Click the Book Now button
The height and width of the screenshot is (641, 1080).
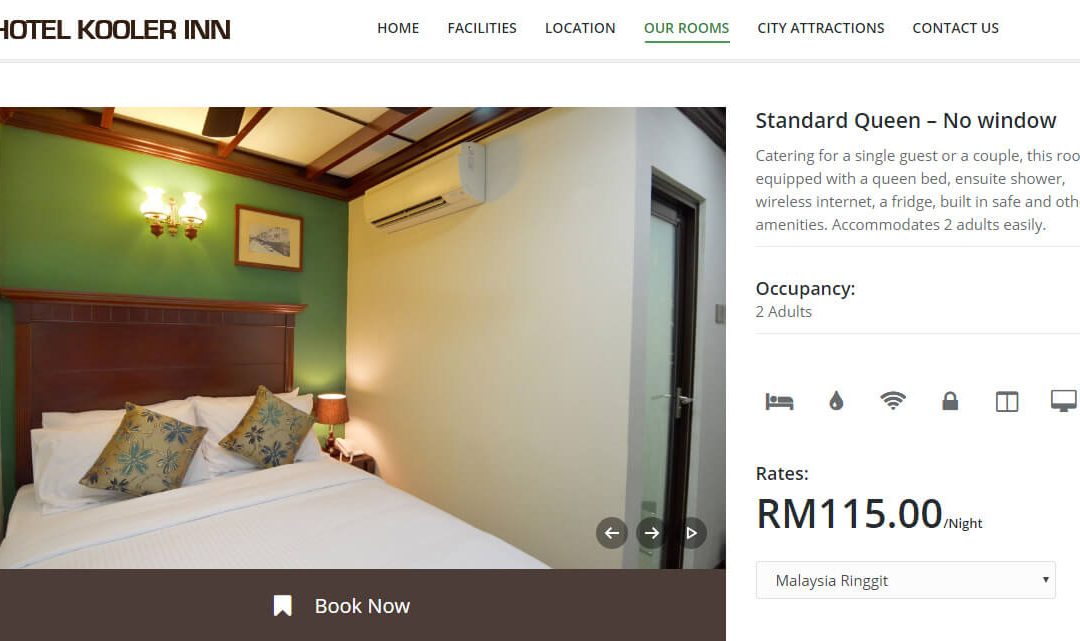click(362, 605)
